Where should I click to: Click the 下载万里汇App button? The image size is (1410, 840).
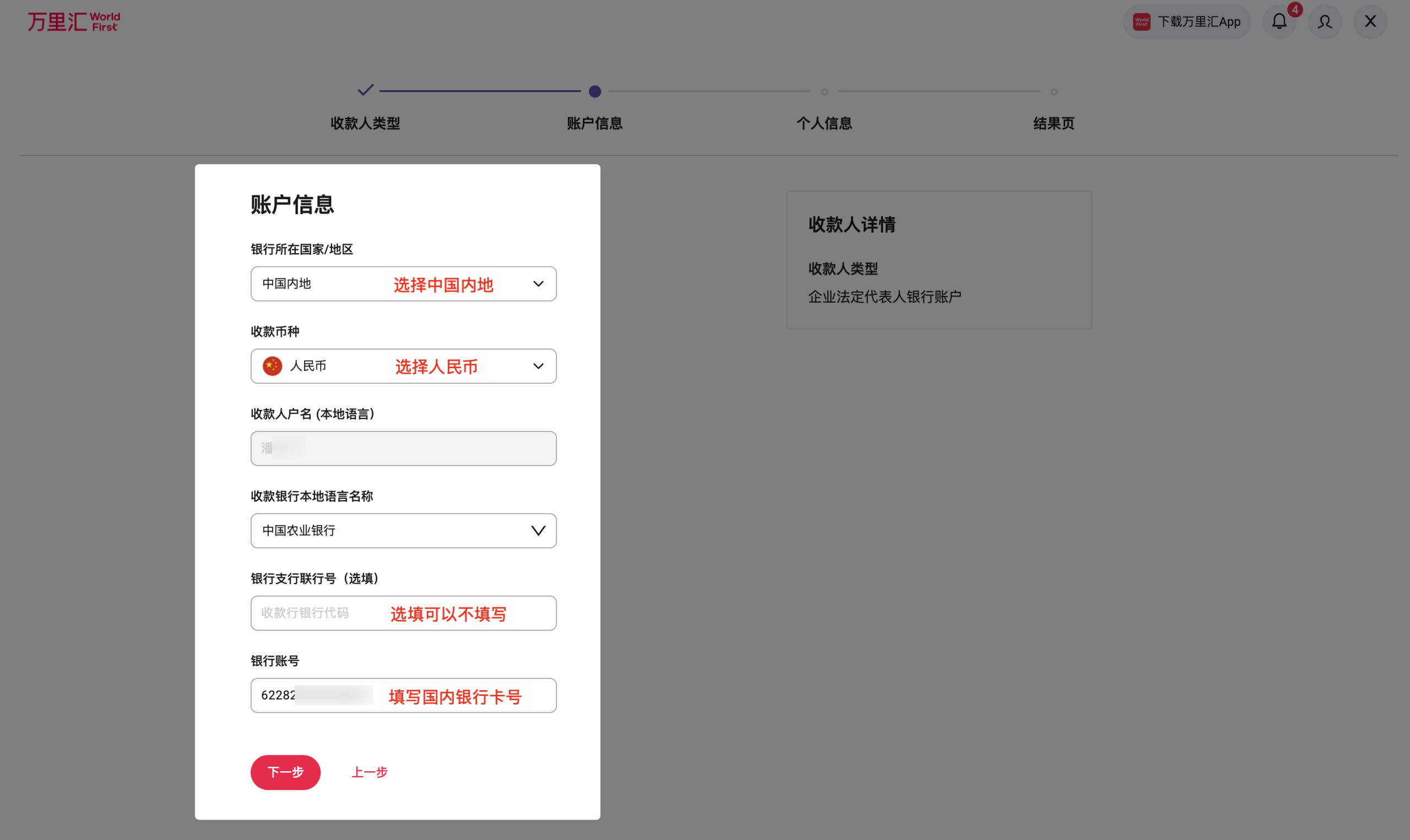coord(1186,21)
